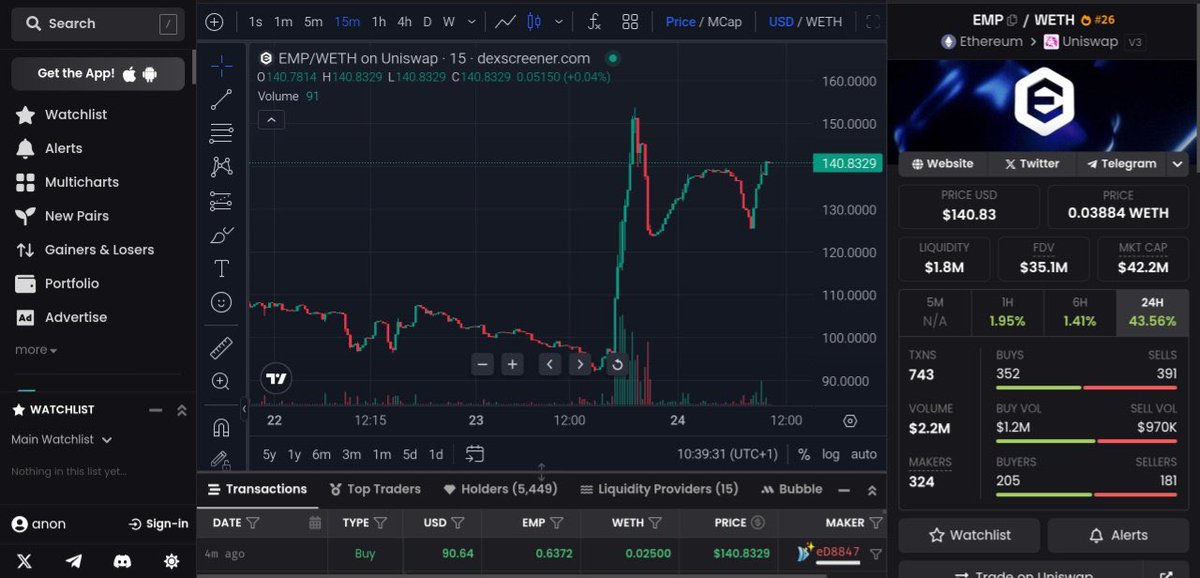This screenshot has width=1200, height=578.
Task: Open the long position forecasting tool
Action: click(221, 201)
